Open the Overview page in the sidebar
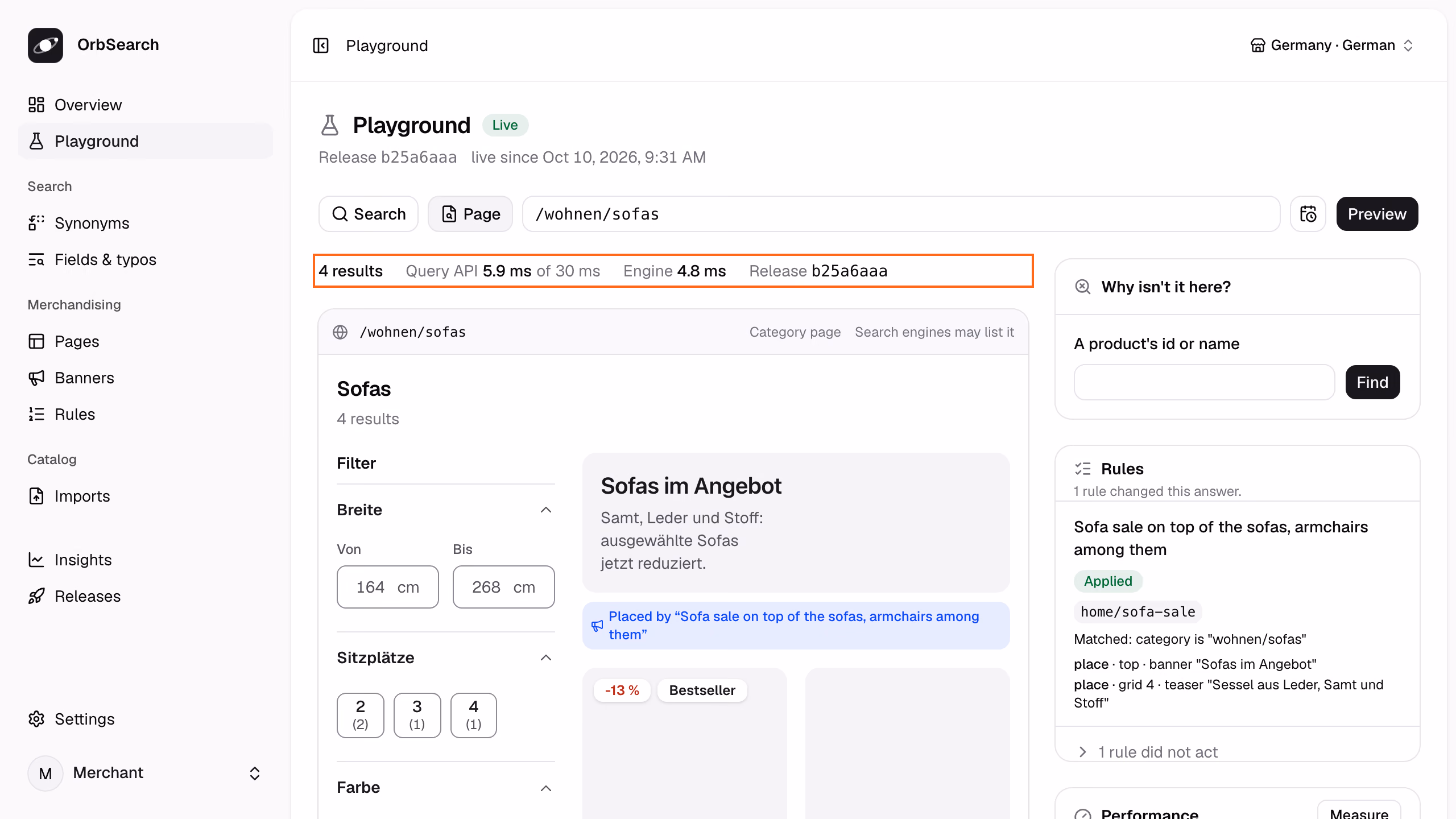 tap(146, 105)
